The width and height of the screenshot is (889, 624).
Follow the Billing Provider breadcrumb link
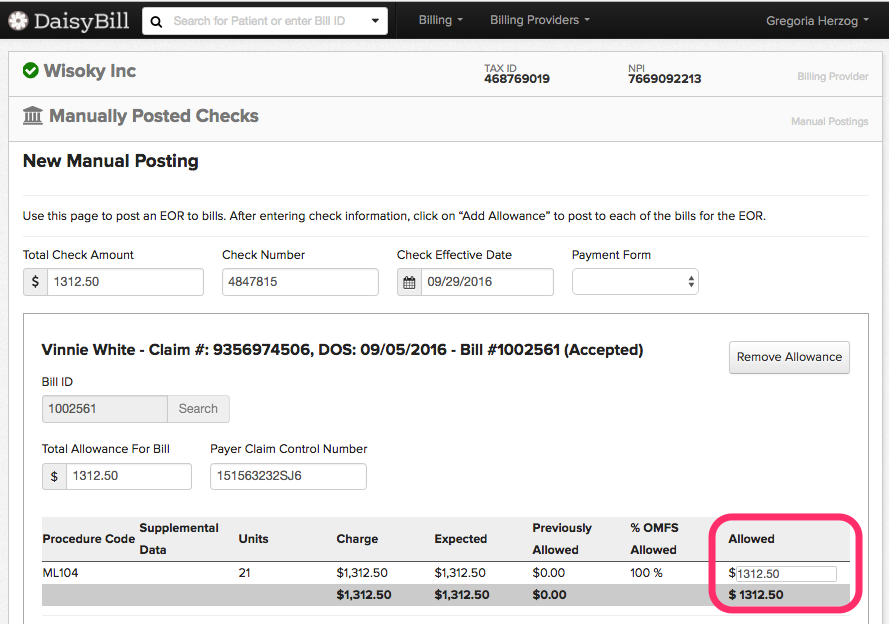click(x=832, y=77)
